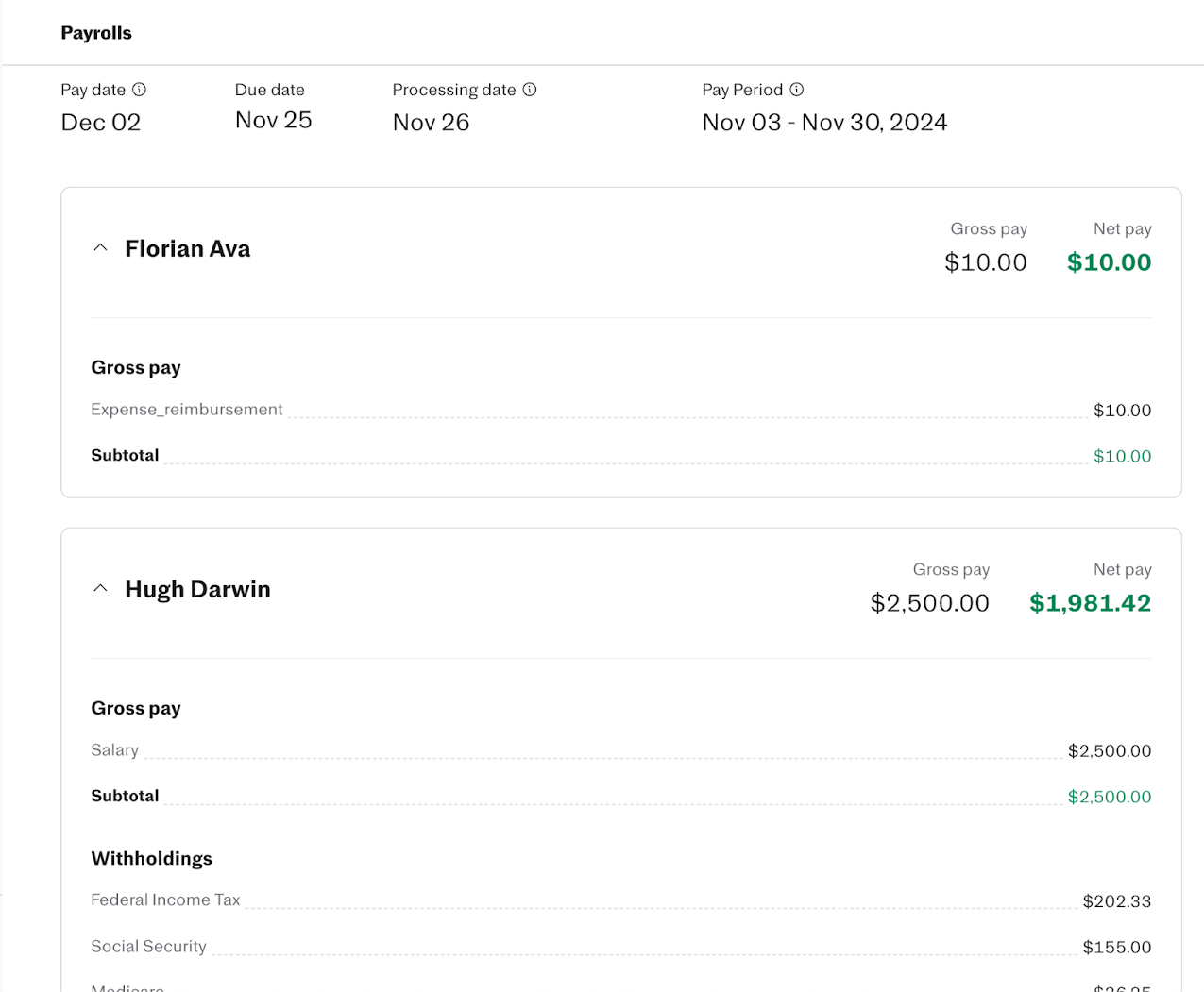
Task: Click the Nov 03 - Nov 30, 2024 pay period
Action: click(824, 123)
